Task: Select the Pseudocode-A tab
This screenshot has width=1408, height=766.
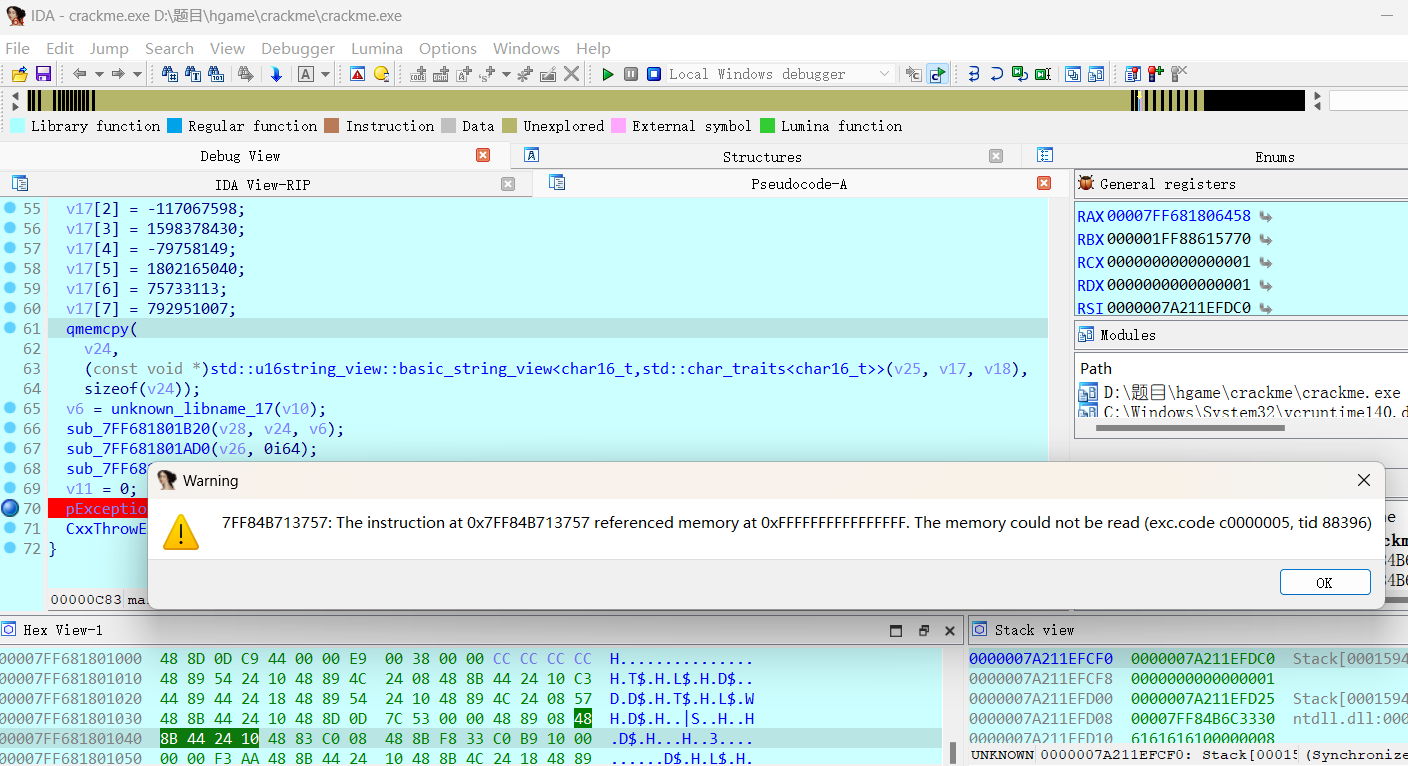Action: coord(799,184)
